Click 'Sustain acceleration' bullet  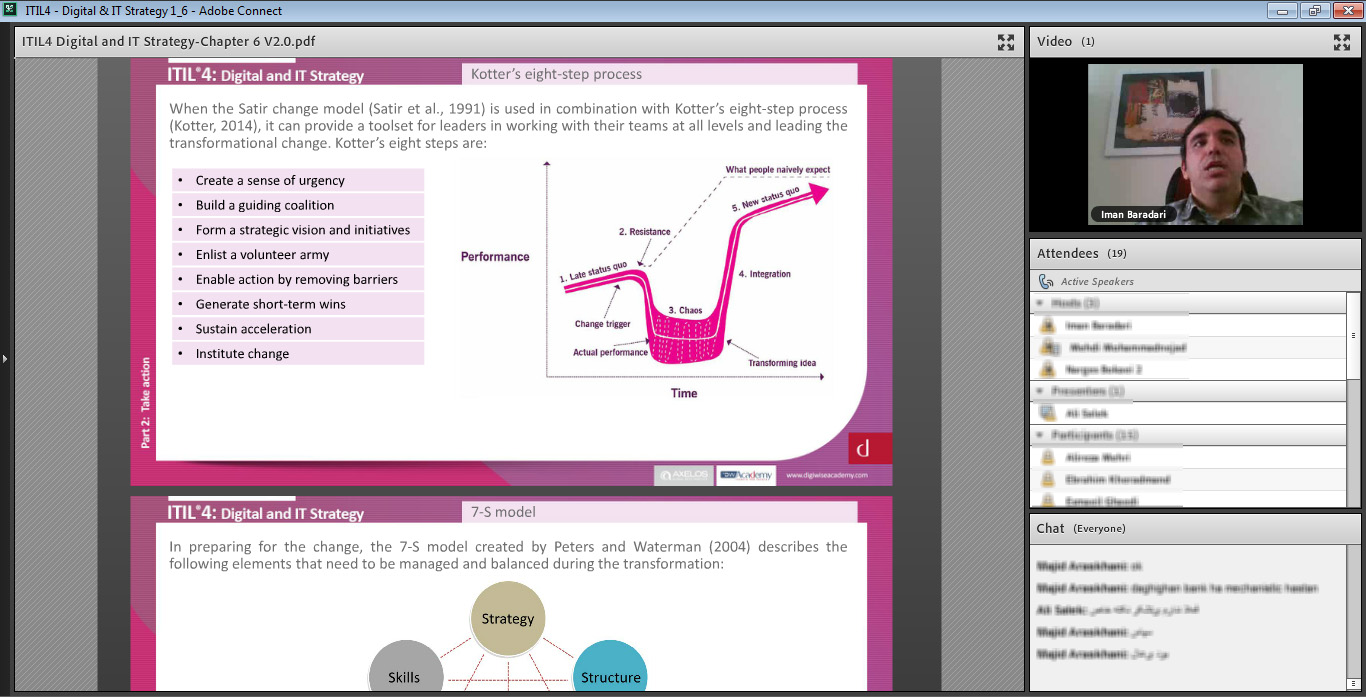[x=298, y=329]
